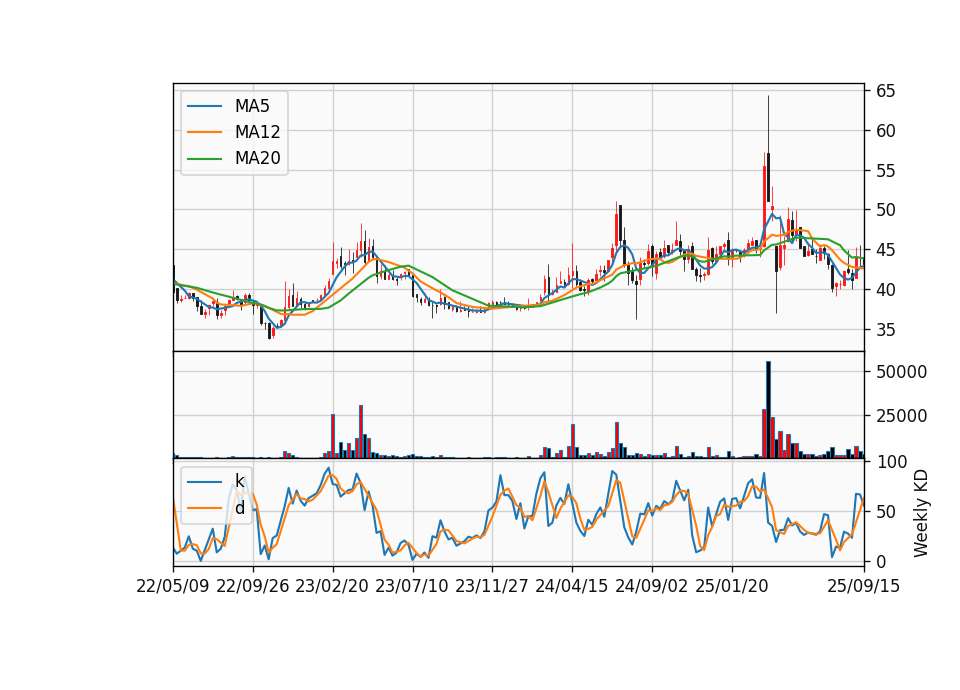The height and width of the screenshot is (690, 960).
Task: Click the 40 price axis tick
Action: point(885,290)
